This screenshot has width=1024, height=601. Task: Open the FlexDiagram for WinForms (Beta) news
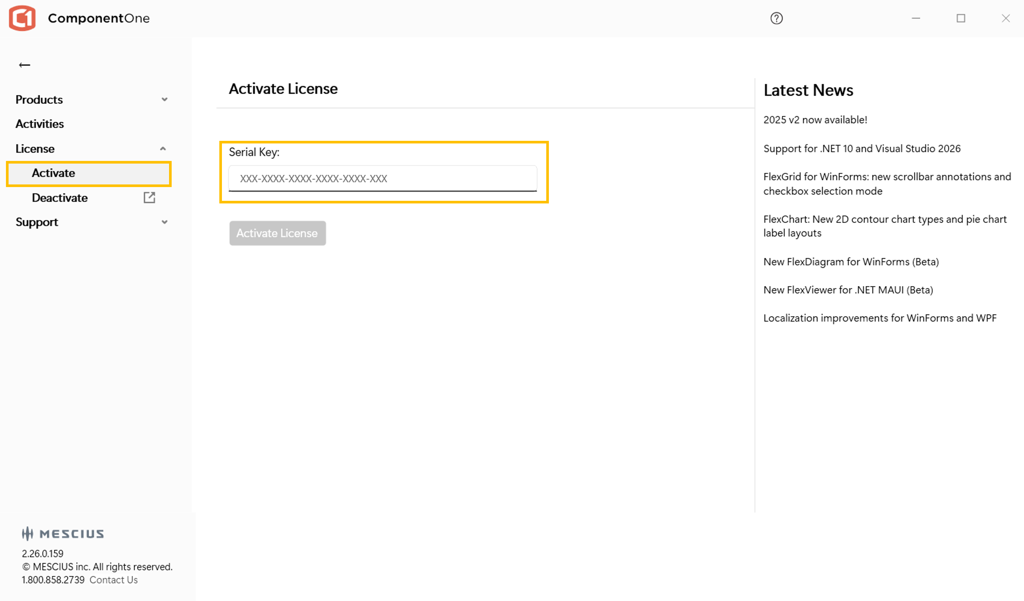point(850,262)
